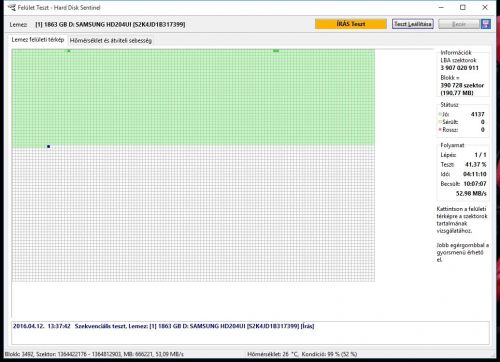Stop the test with Teszt Leállítása button
The image size is (500, 362).
point(413,24)
